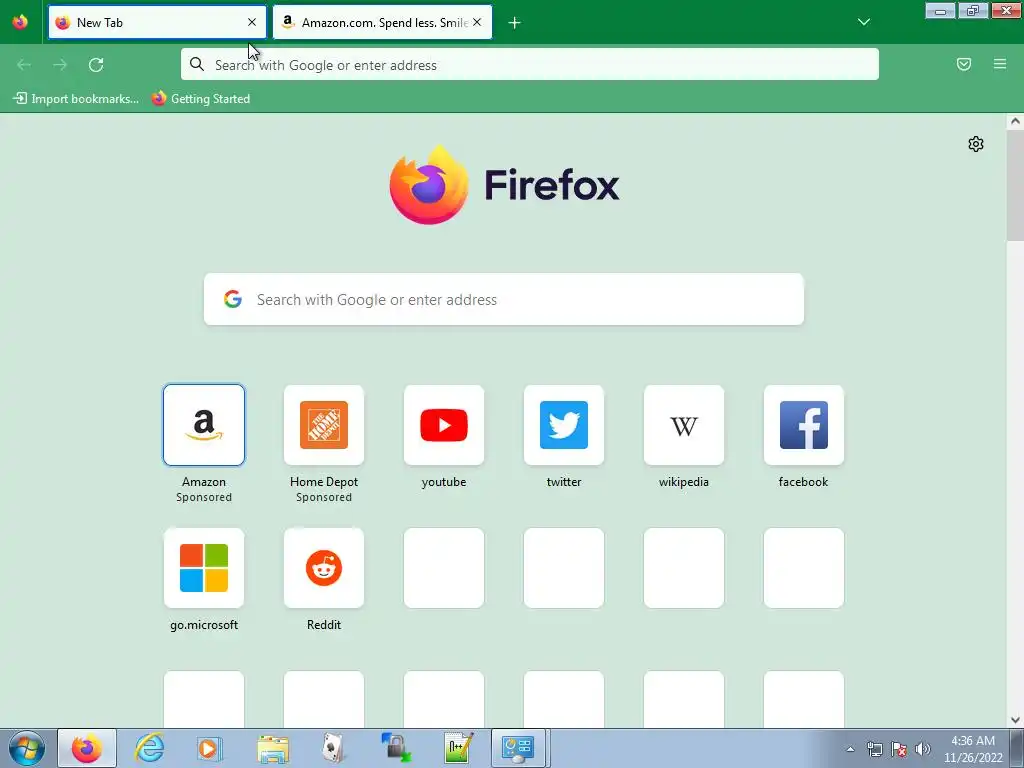
Task: Open the facebook shortcut tile
Action: [804, 425]
